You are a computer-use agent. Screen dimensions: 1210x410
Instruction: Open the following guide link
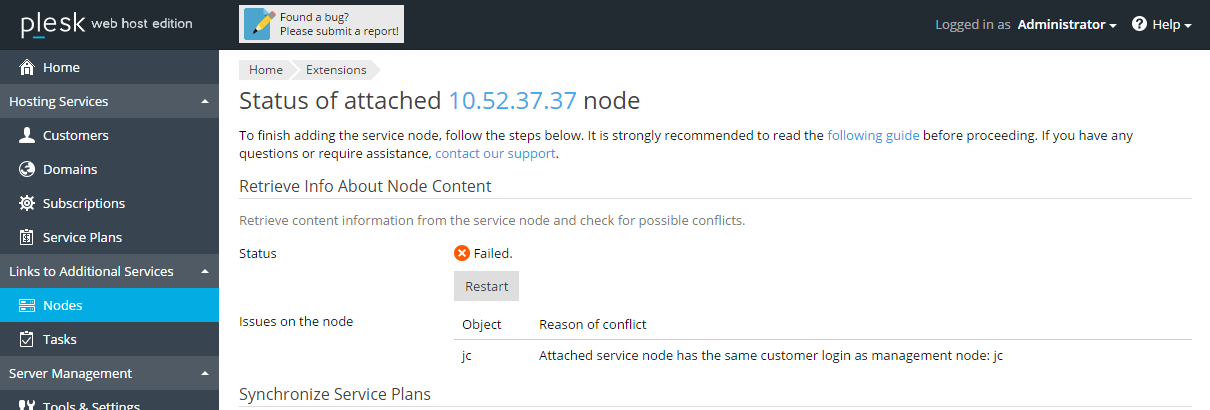(873, 135)
